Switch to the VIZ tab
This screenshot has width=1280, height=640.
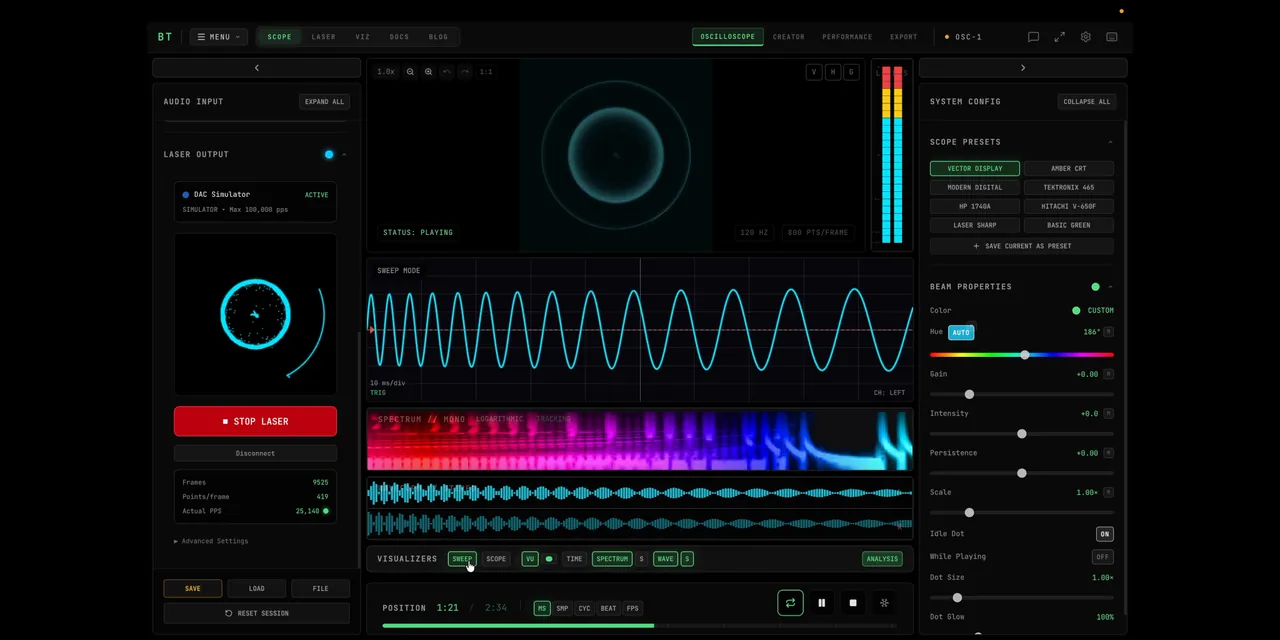(363, 37)
